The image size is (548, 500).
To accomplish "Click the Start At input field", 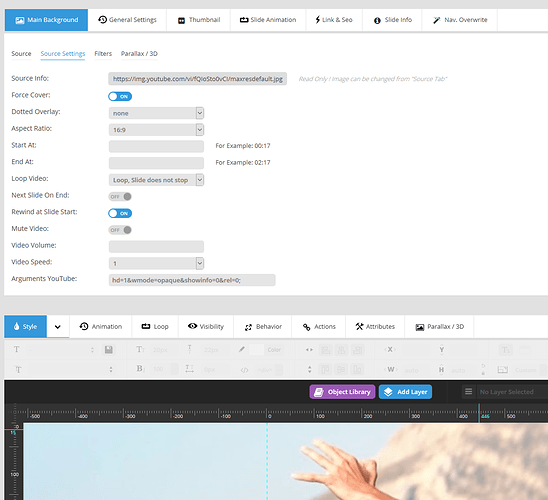I will [156, 146].
